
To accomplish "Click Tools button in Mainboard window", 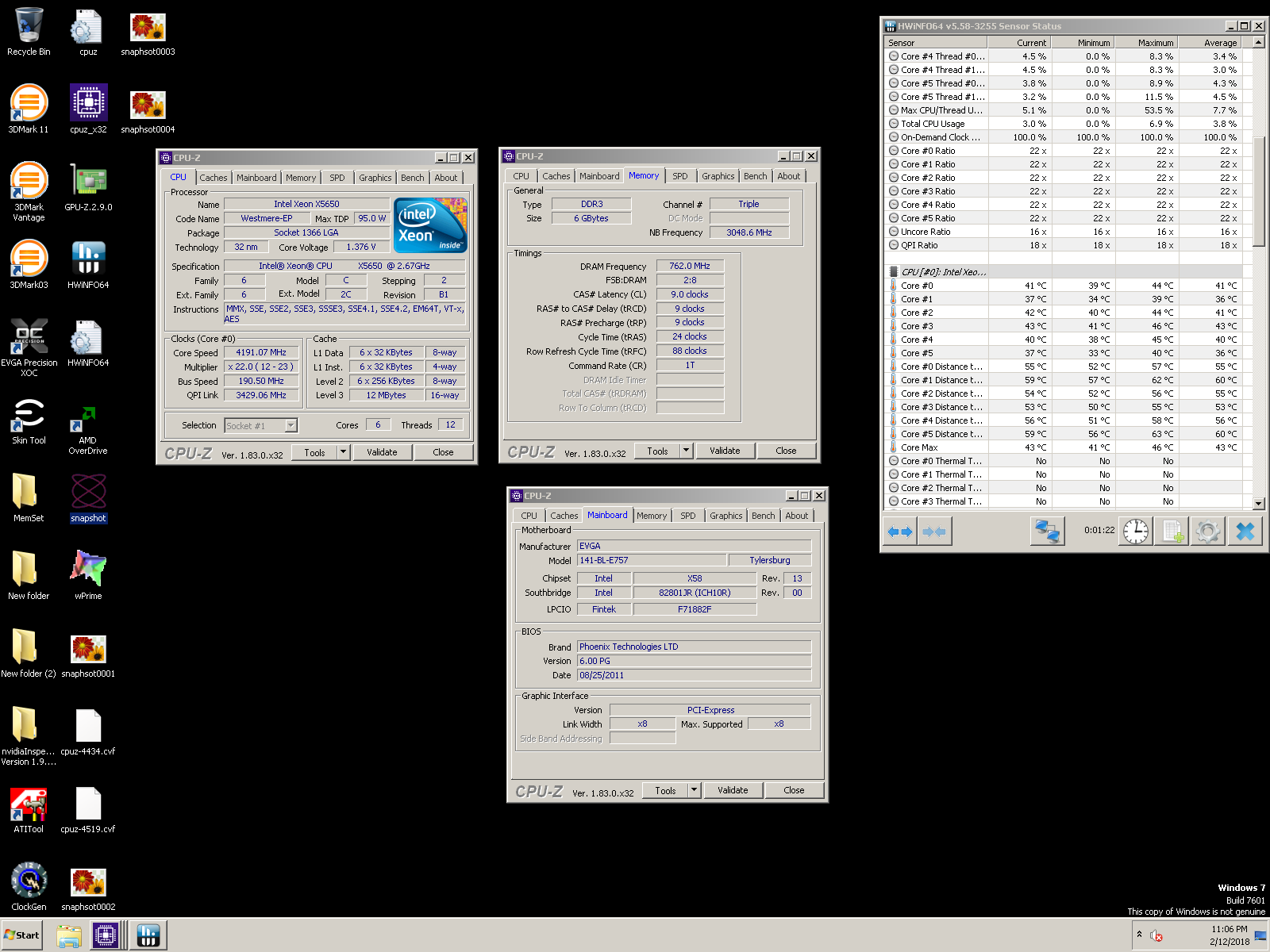I will pos(665,790).
